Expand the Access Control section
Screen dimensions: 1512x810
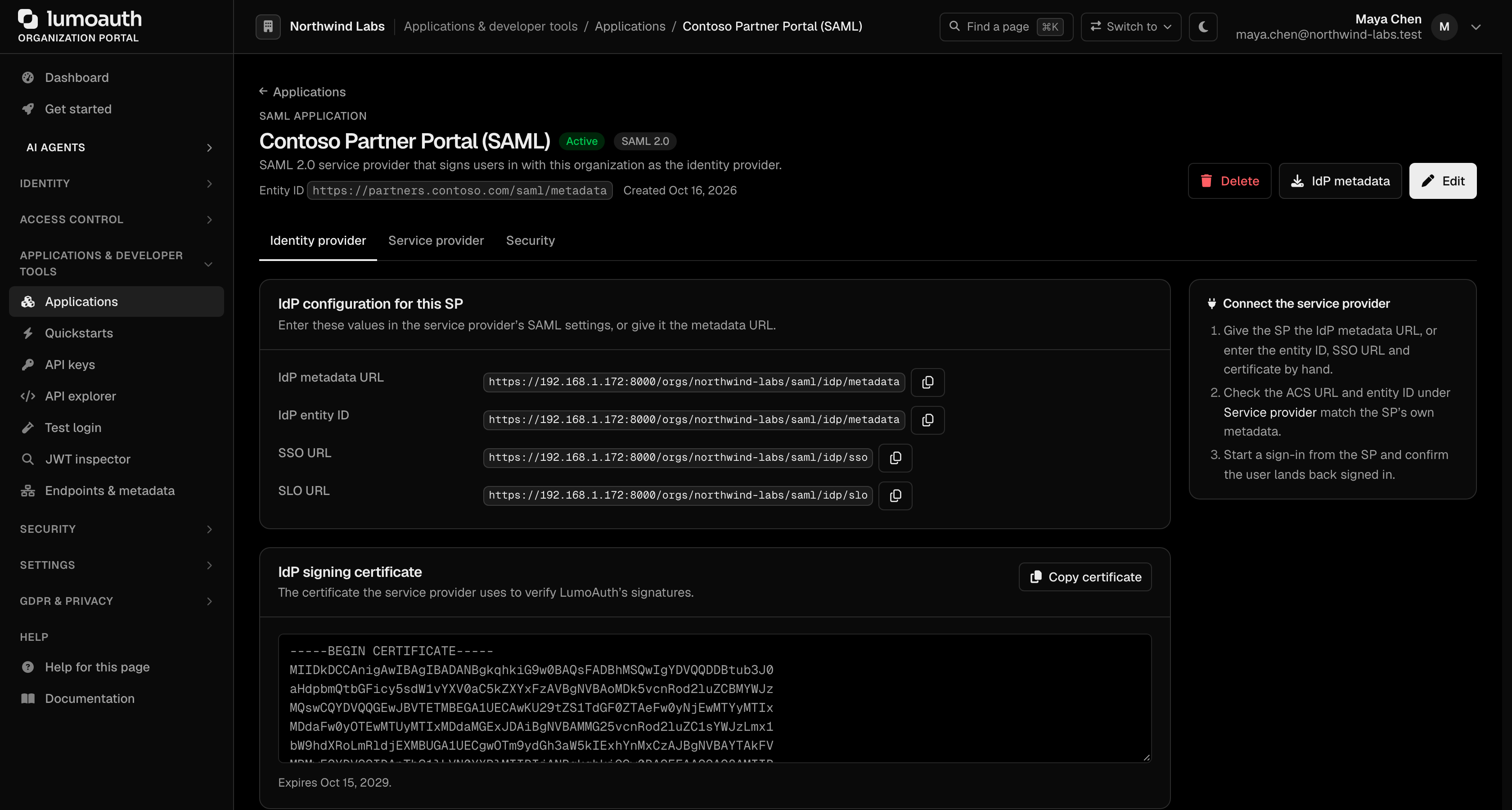point(116,220)
